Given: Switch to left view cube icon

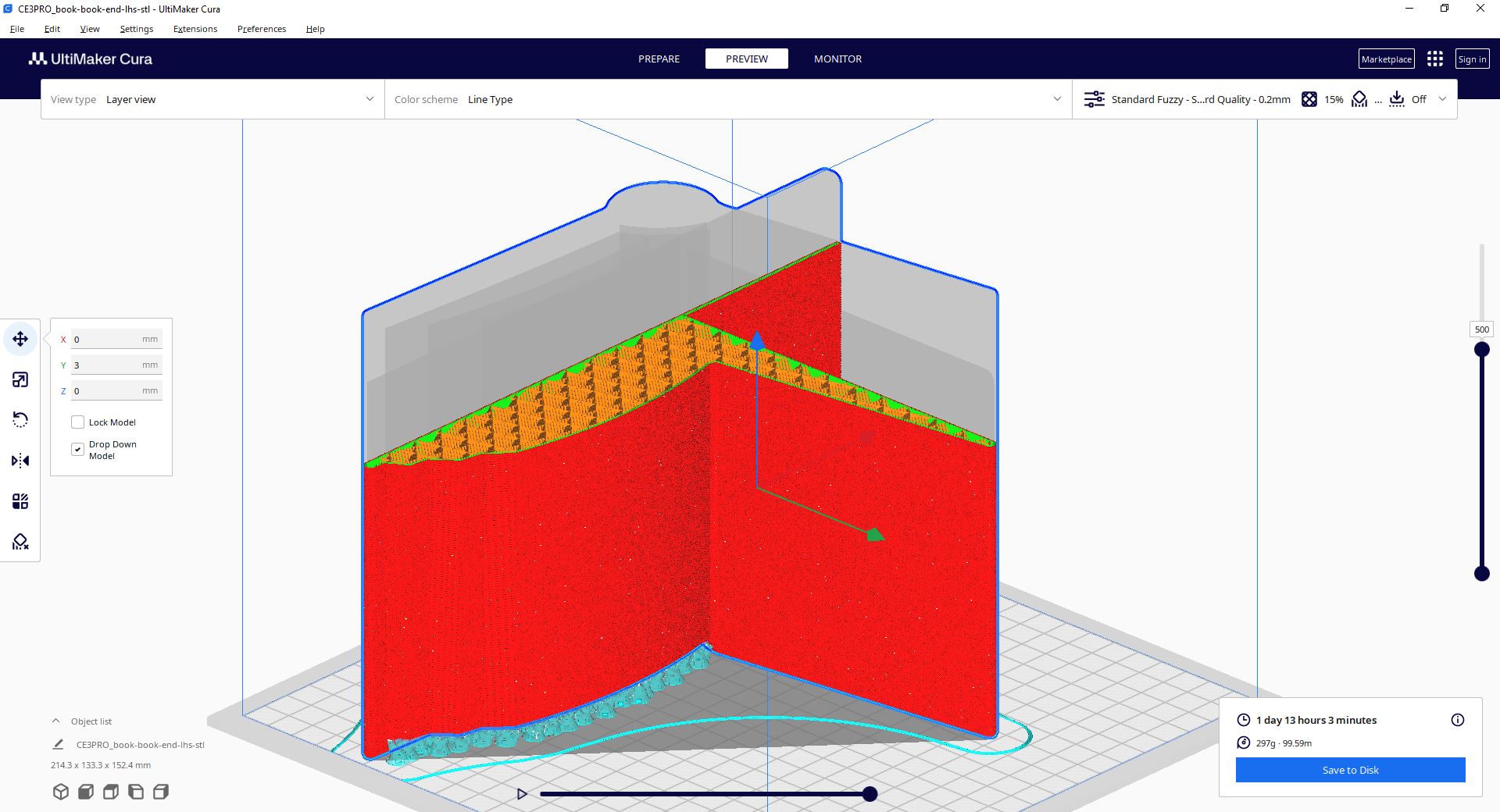Looking at the screenshot, I should [x=136, y=792].
